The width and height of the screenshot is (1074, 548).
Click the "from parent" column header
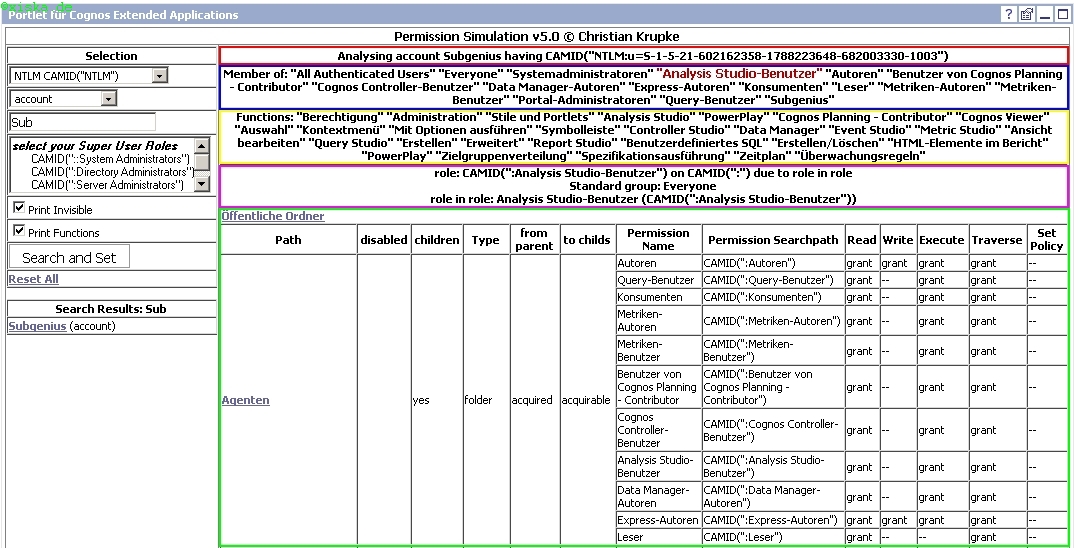535,240
